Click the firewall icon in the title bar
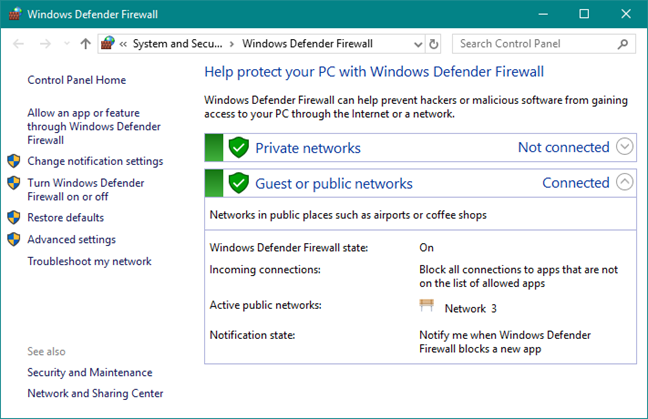This screenshot has width=648, height=419. [15, 14]
